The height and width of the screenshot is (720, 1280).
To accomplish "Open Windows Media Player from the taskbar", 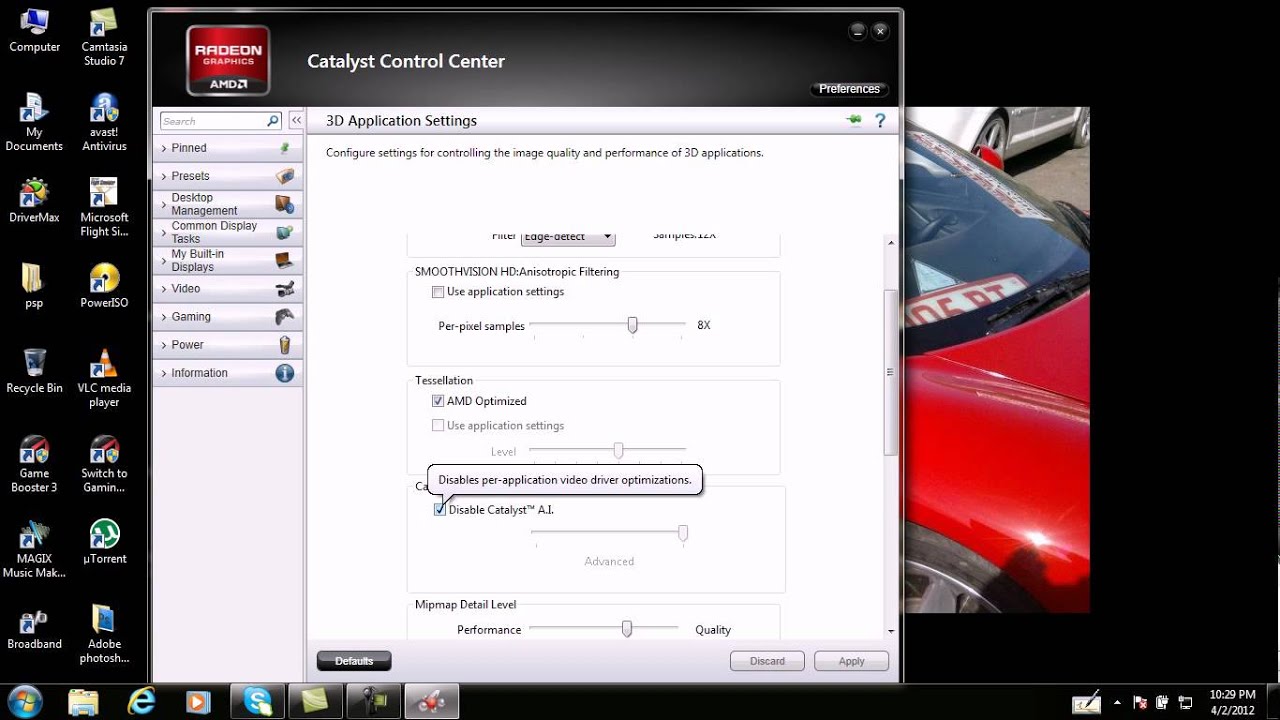I will [x=198, y=701].
